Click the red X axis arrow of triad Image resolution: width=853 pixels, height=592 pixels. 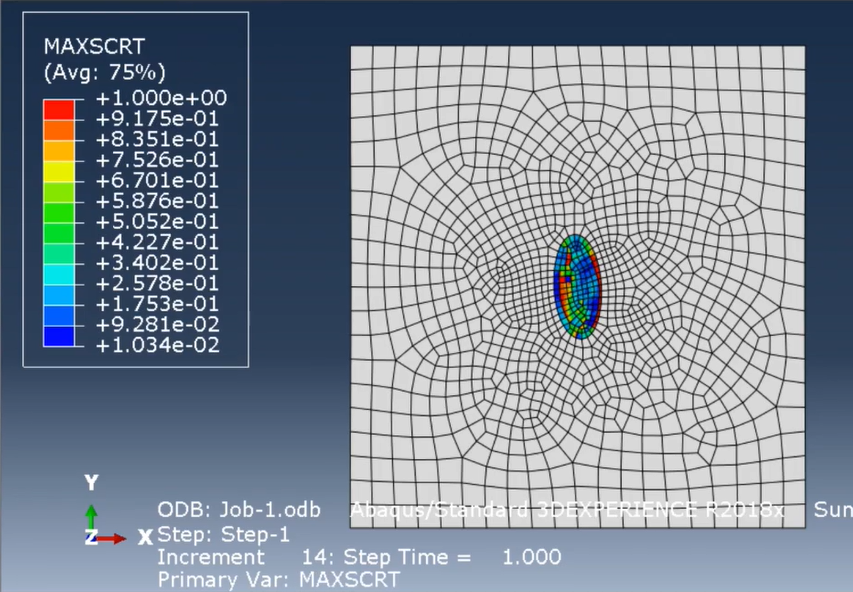(x=112, y=539)
